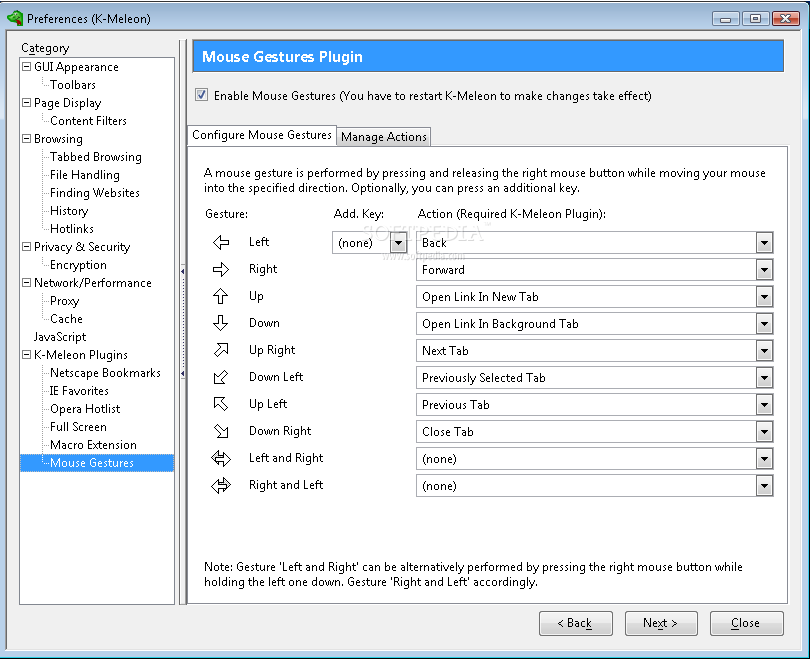
Task: Click the Up Right gesture arrow icon
Action: (x=221, y=350)
